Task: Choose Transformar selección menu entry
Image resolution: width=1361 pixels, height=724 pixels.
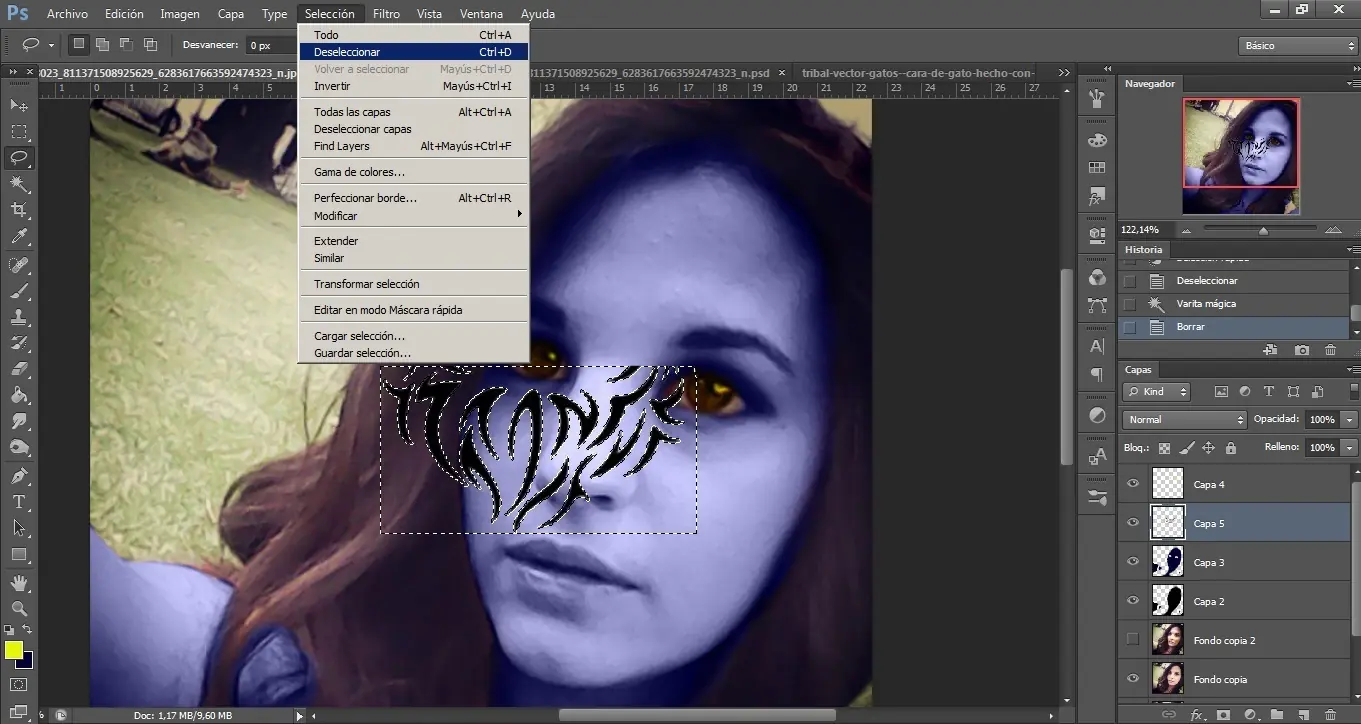Action: point(413,284)
